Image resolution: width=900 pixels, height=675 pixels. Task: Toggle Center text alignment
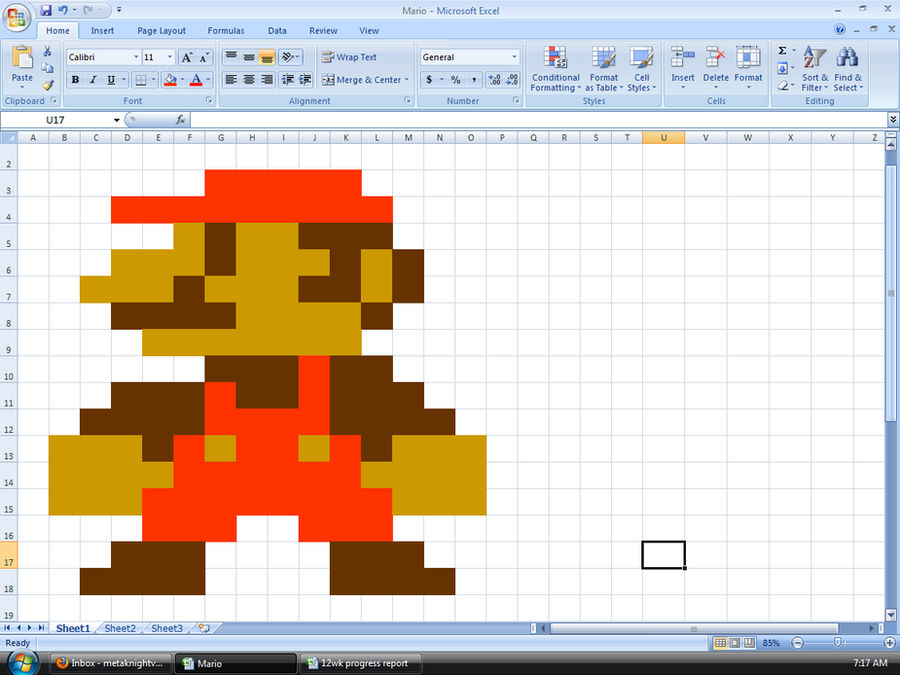249,80
